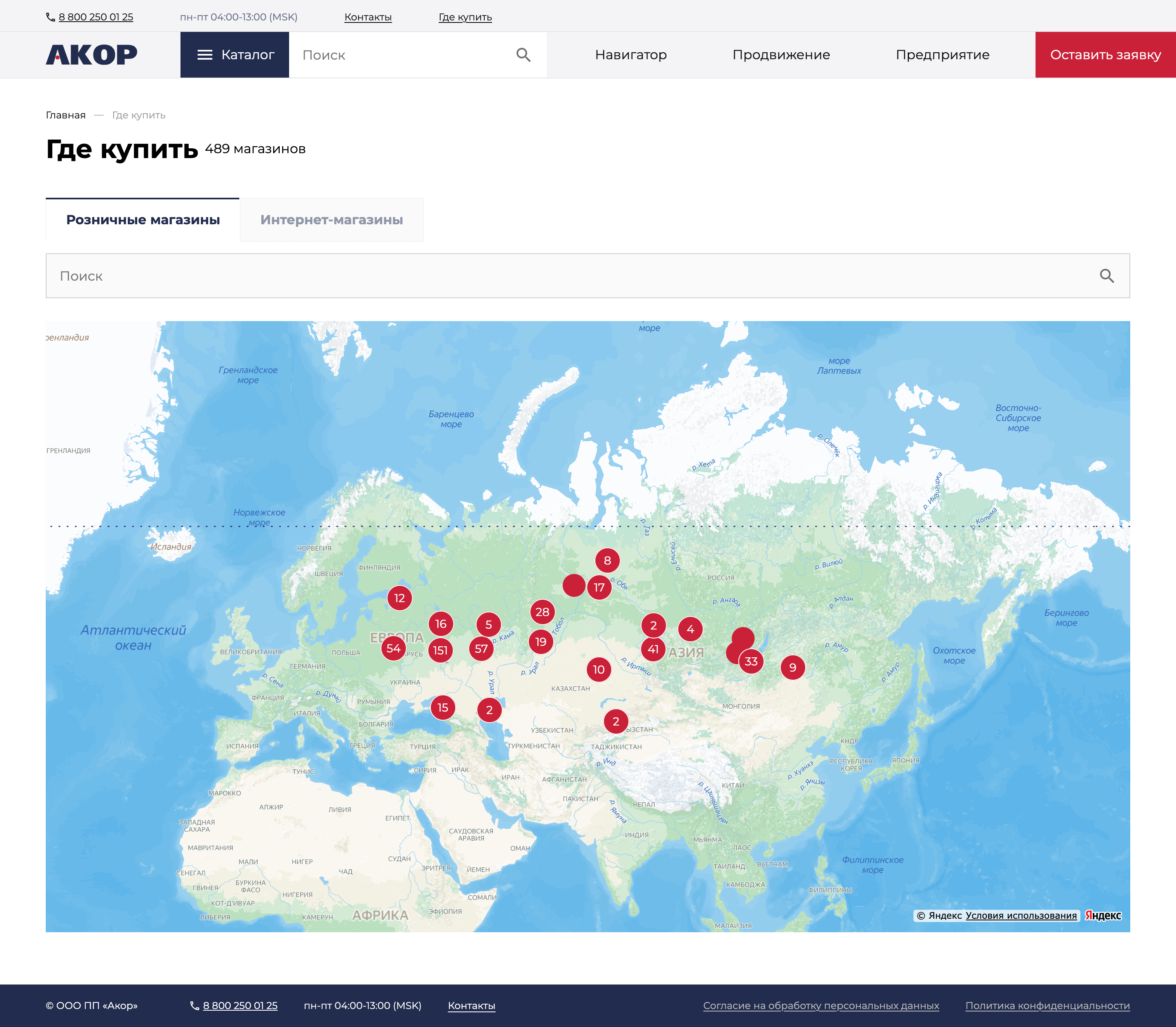Open the Навигатор menu item
1176x1027 pixels.
(631, 55)
